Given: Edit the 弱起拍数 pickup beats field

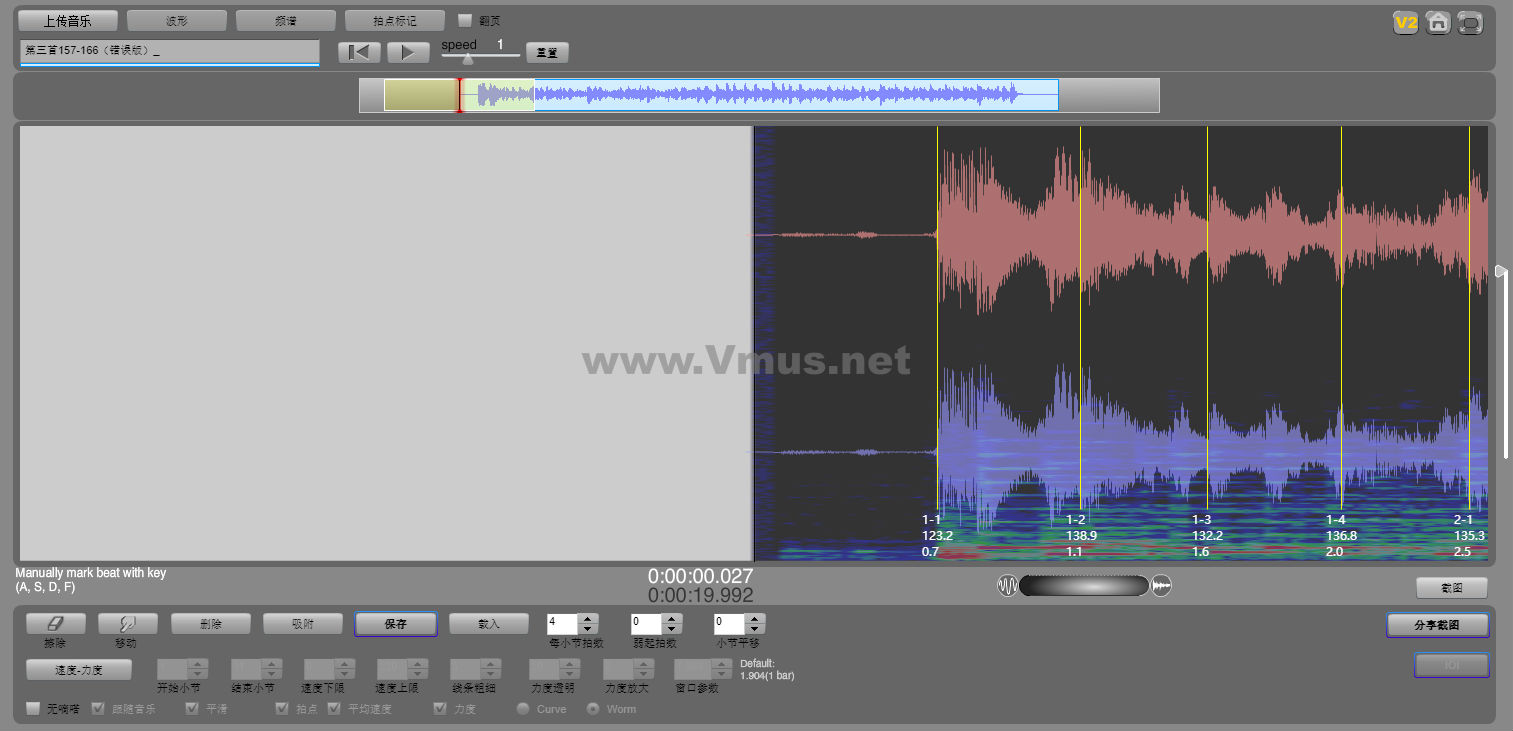Looking at the screenshot, I should 647,624.
